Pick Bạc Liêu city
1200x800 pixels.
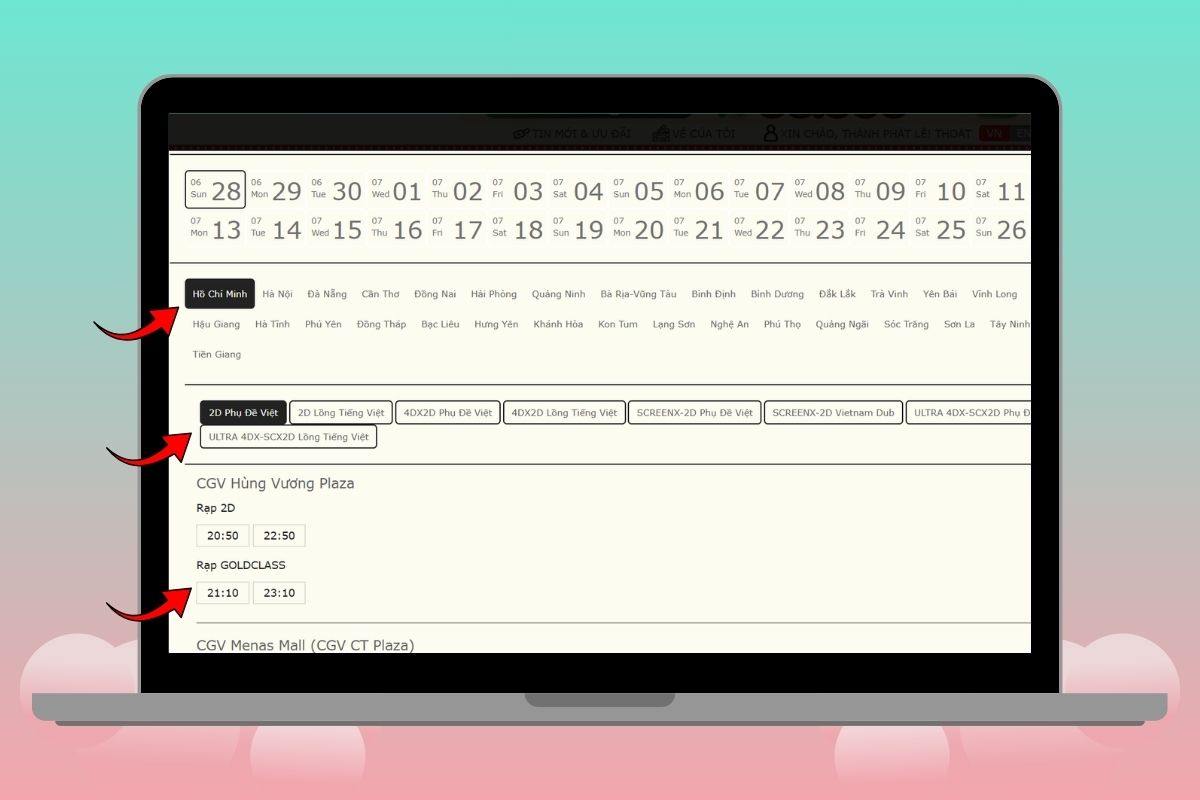[440, 324]
